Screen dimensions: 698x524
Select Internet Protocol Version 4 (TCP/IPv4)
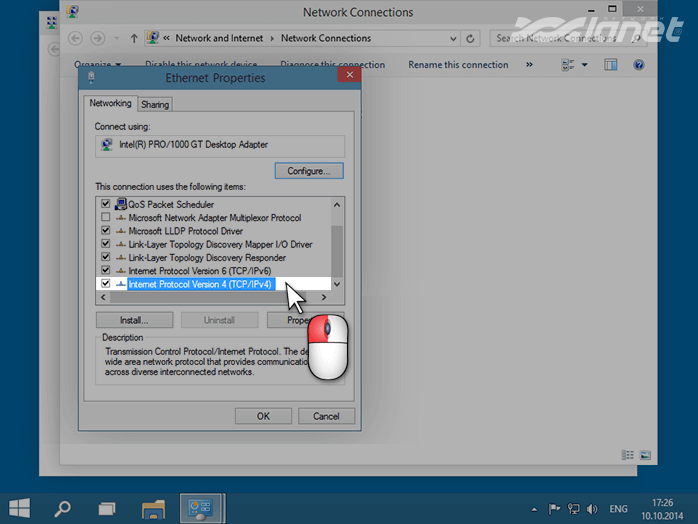tap(199, 284)
